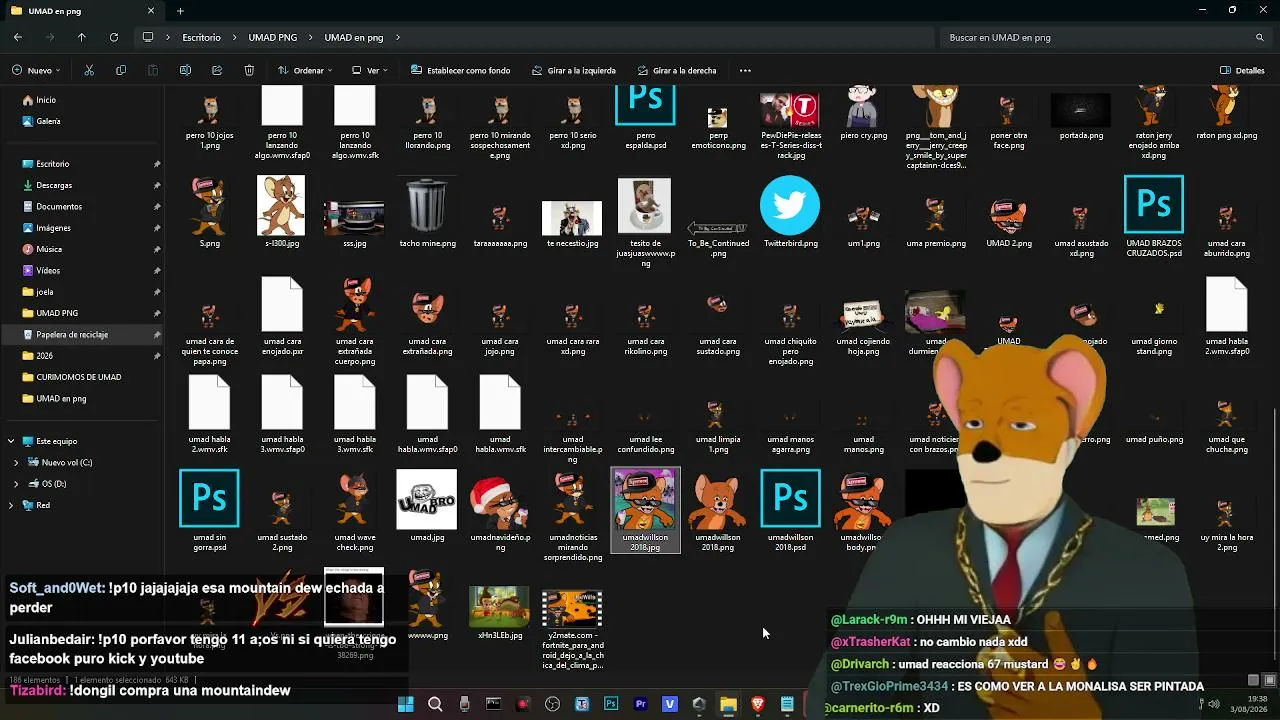Go back to the previous folder
The image size is (1280, 720).
[18, 37]
